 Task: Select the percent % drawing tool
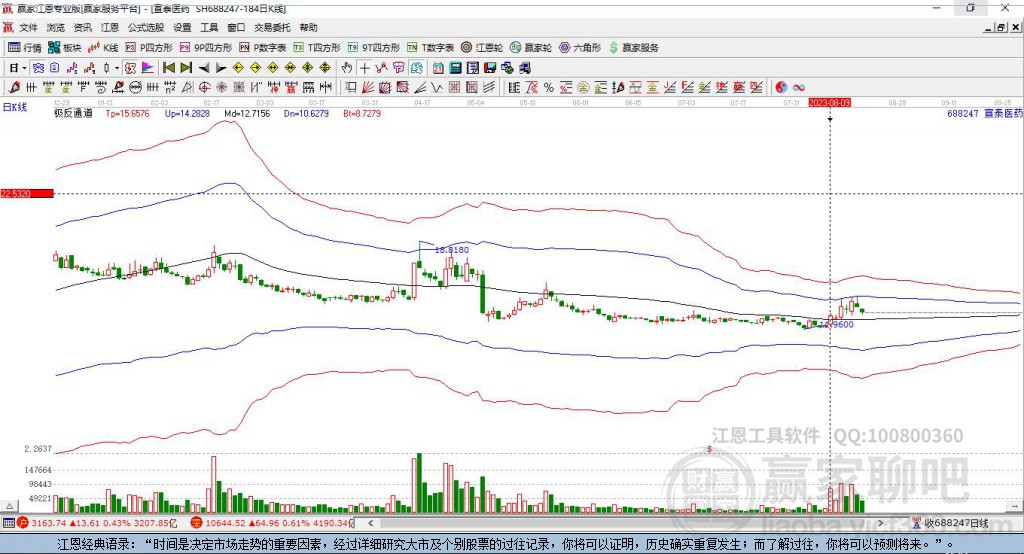[549, 88]
